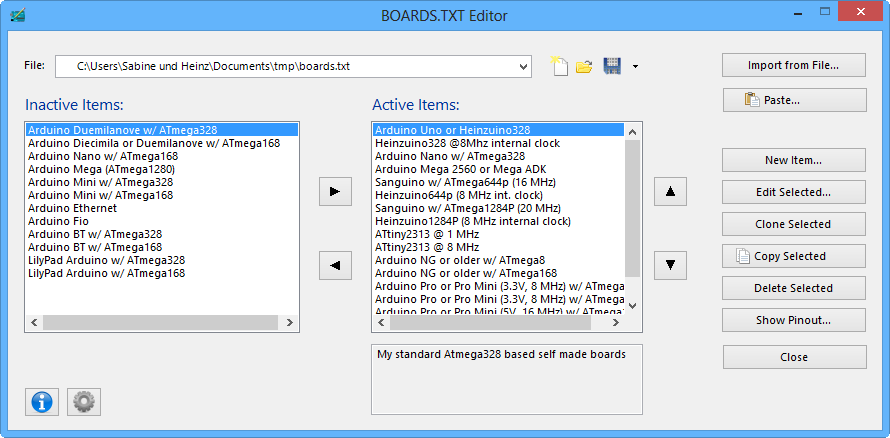This screenshot has width=890, height=438.
Task: Click Active list horizontal scroll right arrow
Action: tap(616, 323)
